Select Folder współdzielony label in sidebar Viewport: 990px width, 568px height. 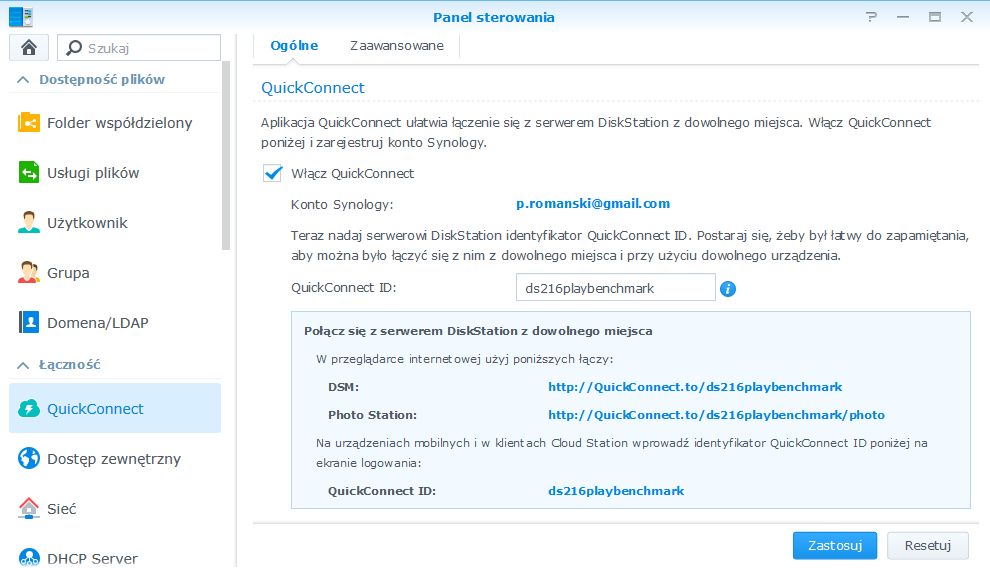coord(120,122)
